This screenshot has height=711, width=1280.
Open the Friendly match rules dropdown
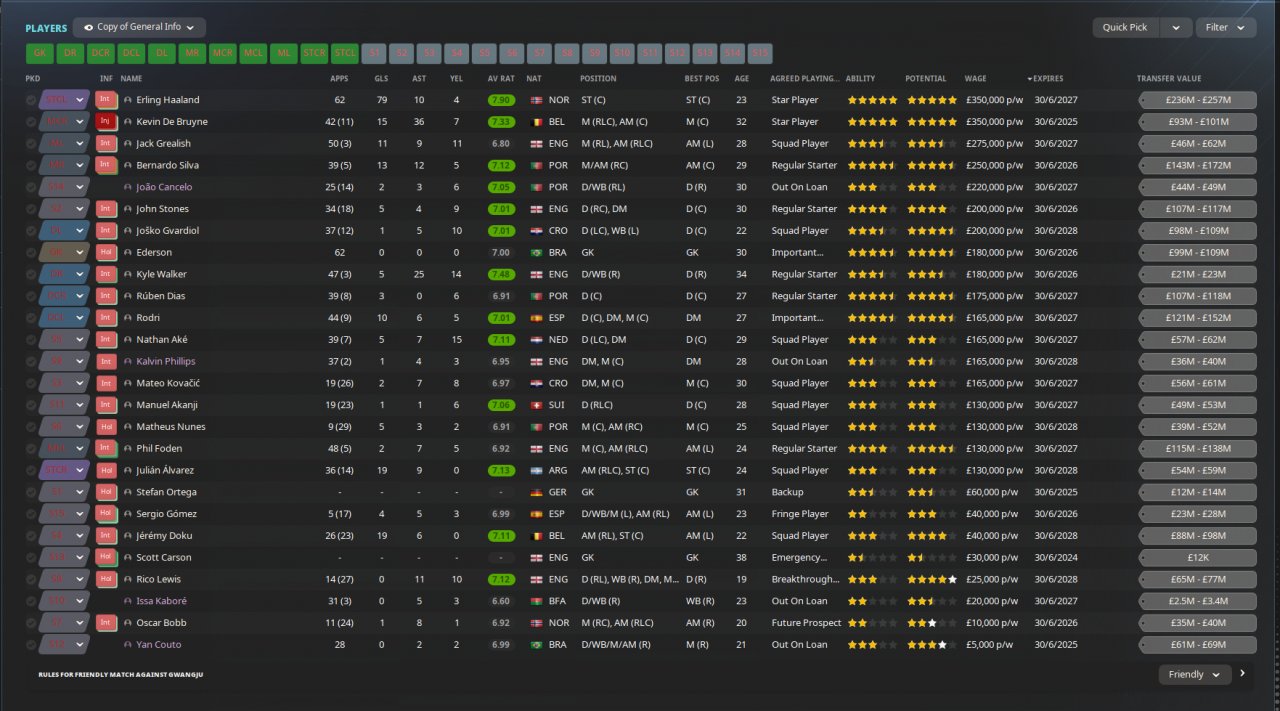[1195, 675]
